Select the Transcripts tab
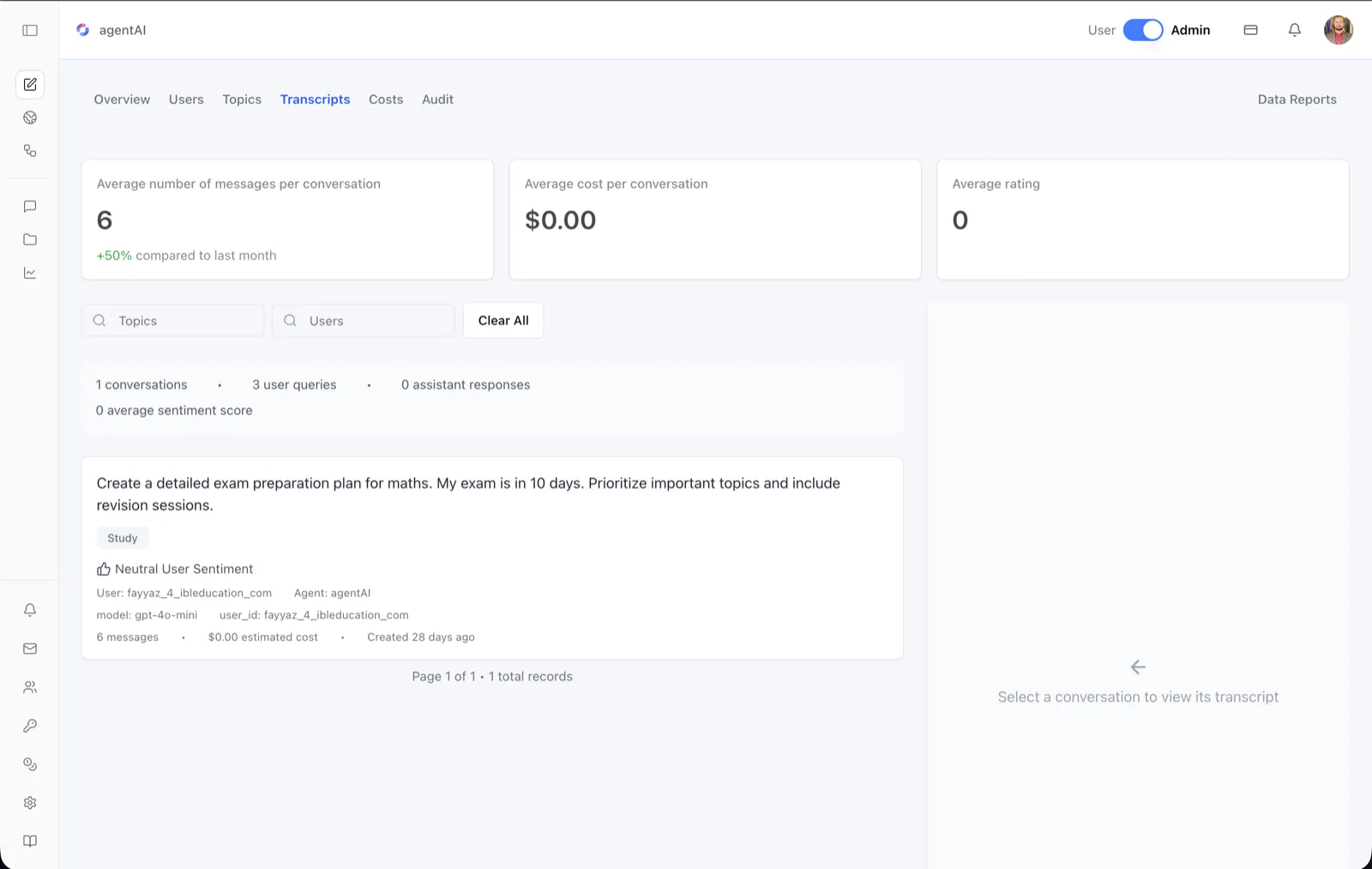 (315, 100)
